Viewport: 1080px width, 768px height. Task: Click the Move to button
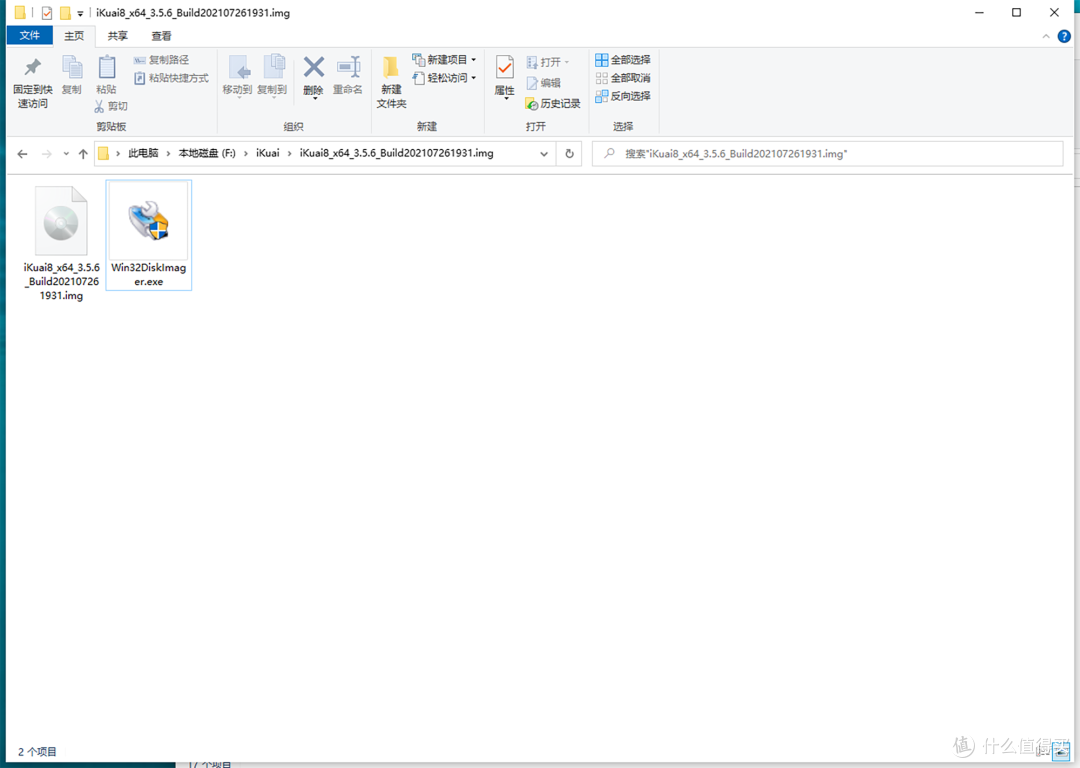(238, 75)
